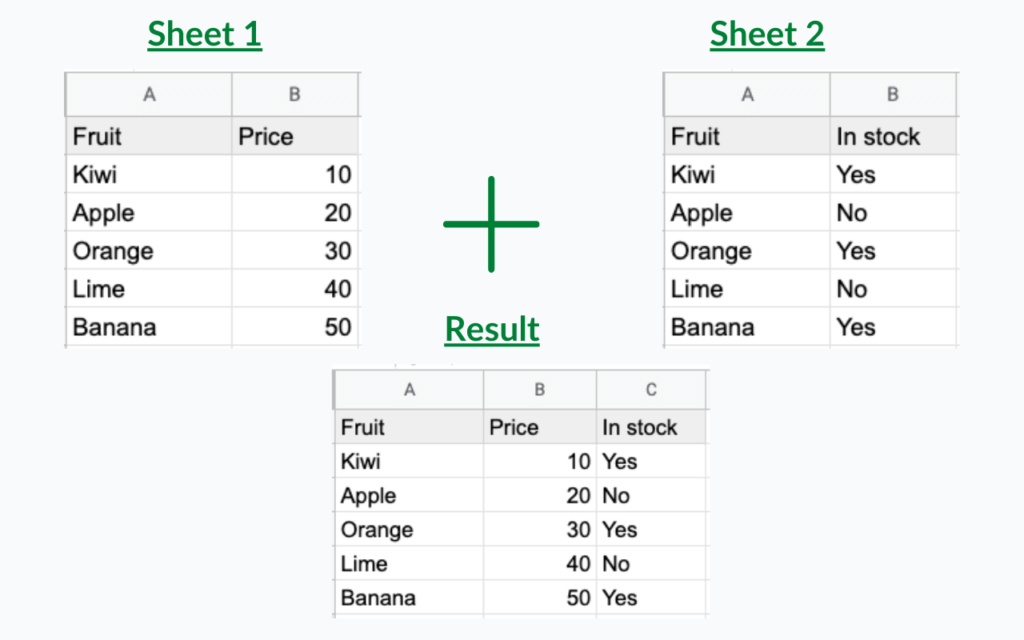Select Banana's Yes cell in Result table
Screen dimensions: 1024x640
point(651,597)
